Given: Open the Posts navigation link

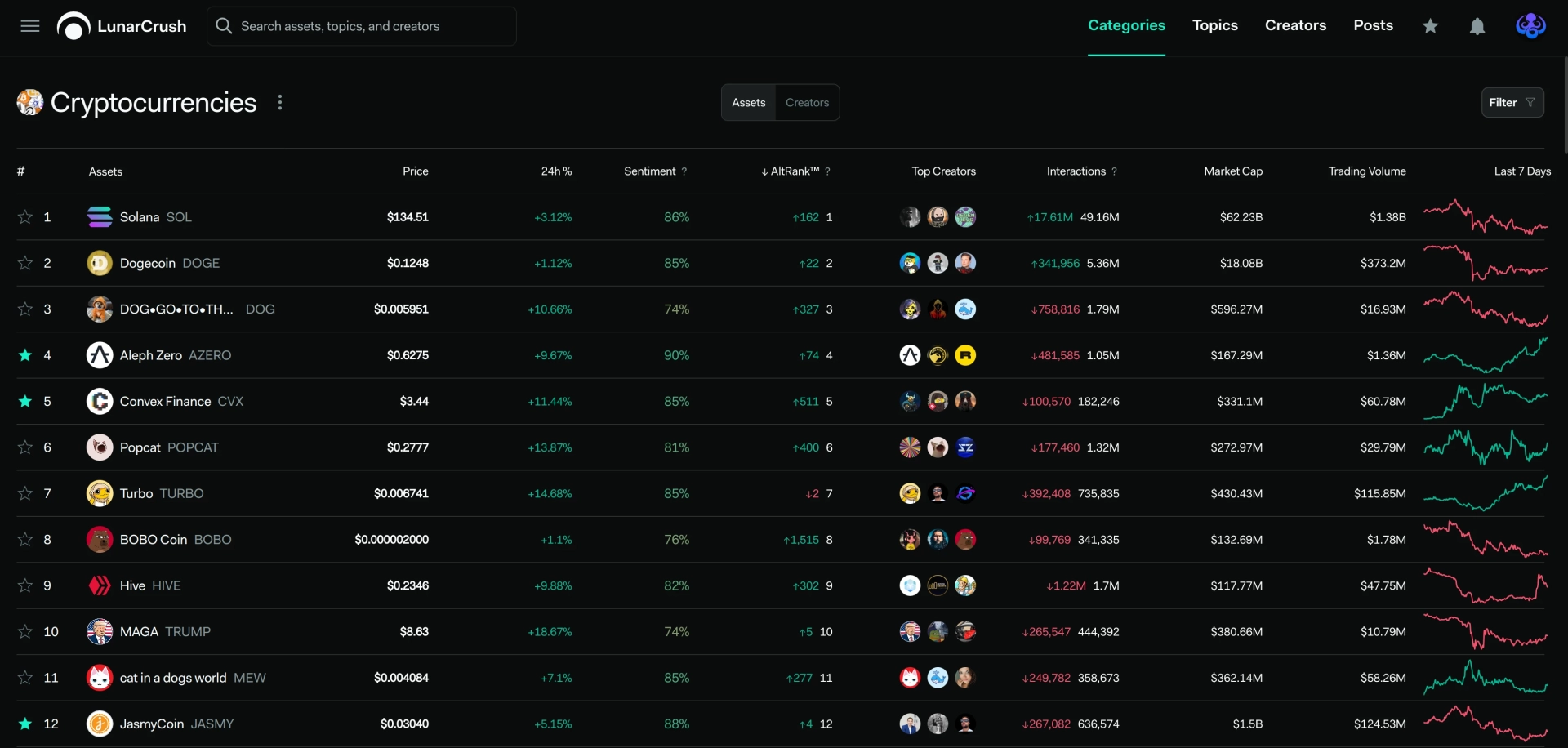Looking at the screenshot, I should click(1373, 25).
